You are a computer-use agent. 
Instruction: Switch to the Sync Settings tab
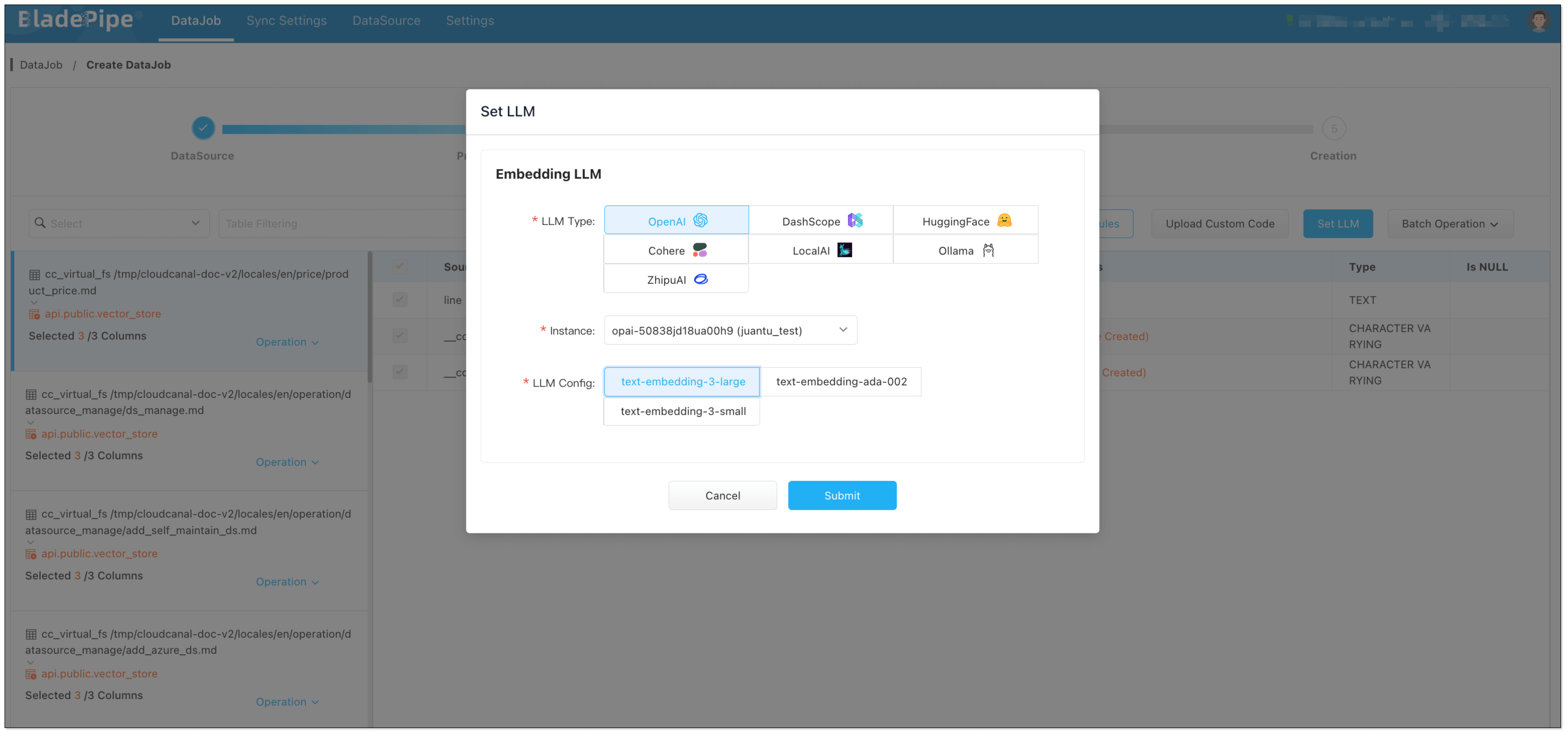[x=286, y=21]
